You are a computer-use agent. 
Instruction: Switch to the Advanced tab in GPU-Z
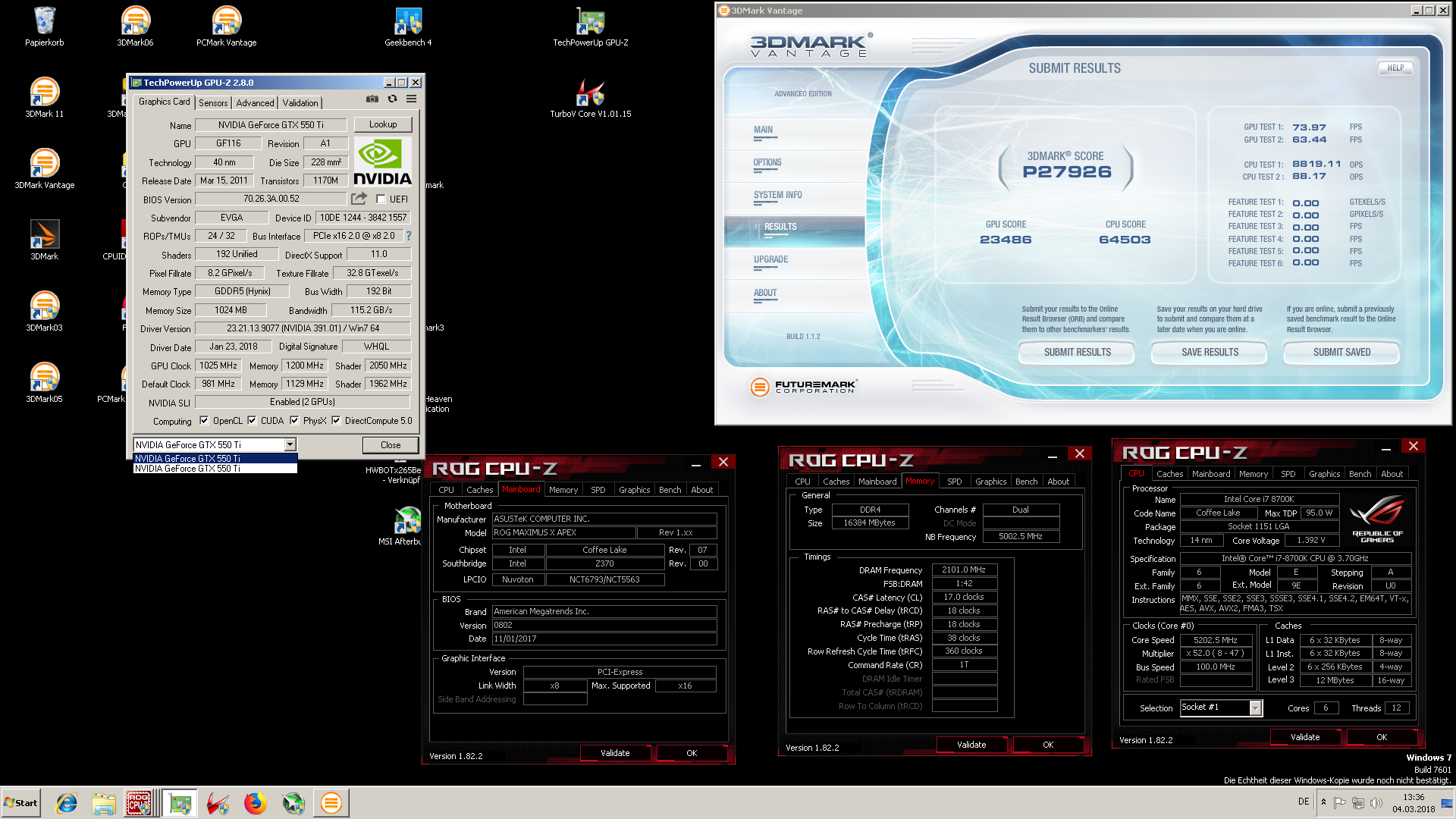pyautogui.click(x=255, y=102)
